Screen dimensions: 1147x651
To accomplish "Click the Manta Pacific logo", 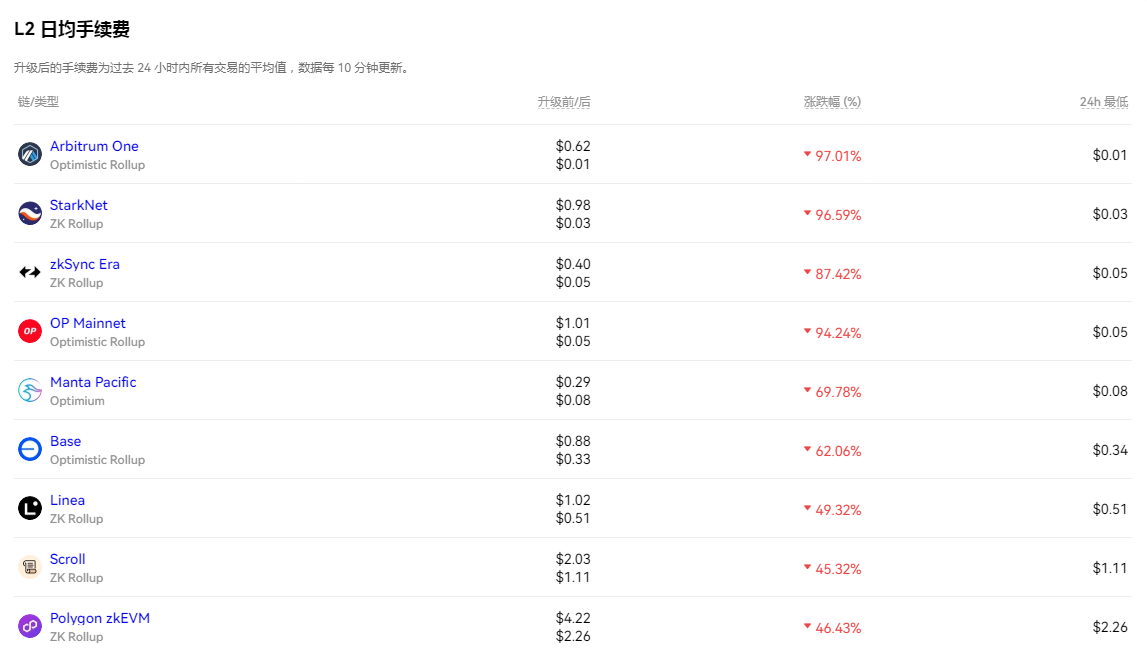I will 30,391.
